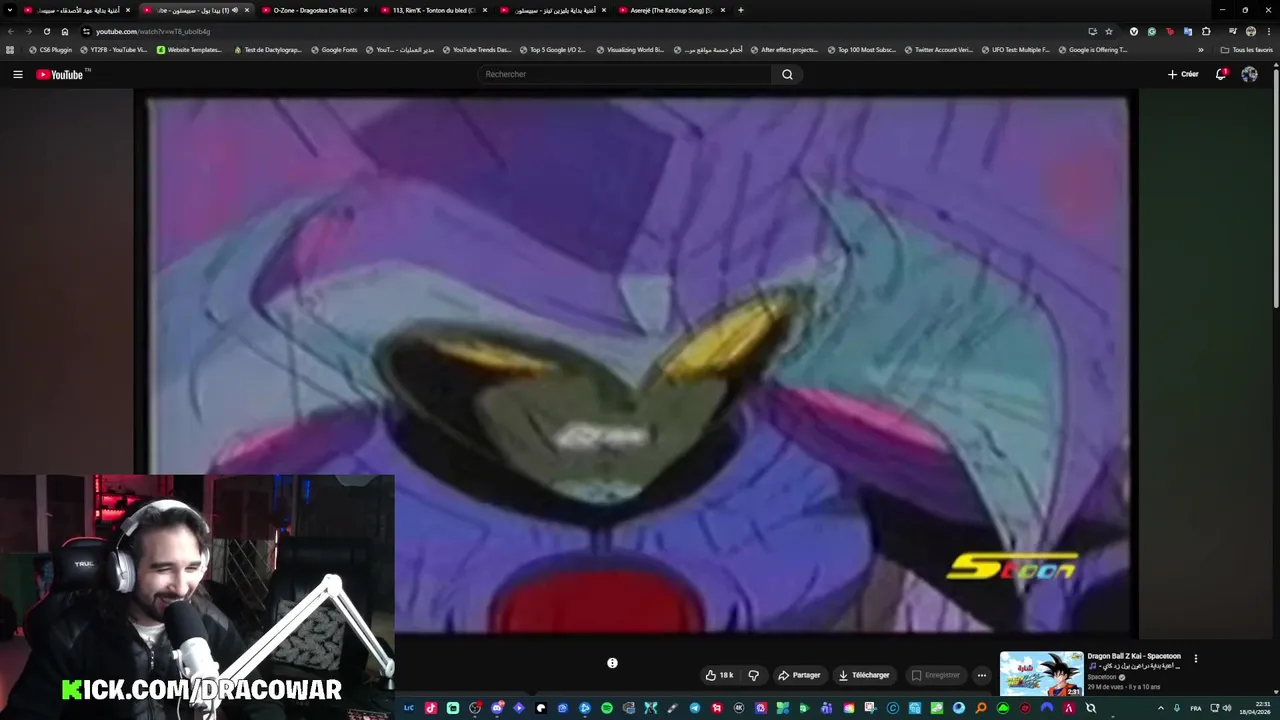The width and height of the screenshot is (1280, 720).
Task: Switch to 113, Rim'K Tonton du bled tab
Action: point(433,10)
